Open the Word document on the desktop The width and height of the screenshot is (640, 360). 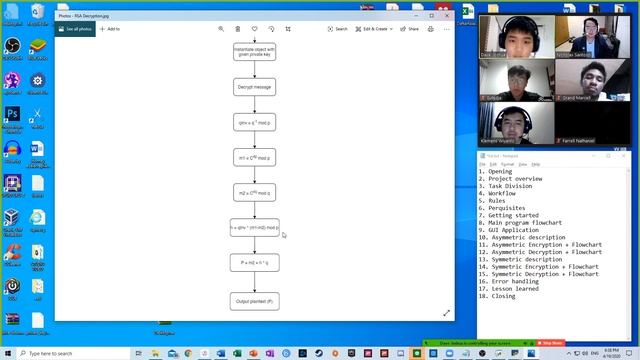tap(38, 153)
